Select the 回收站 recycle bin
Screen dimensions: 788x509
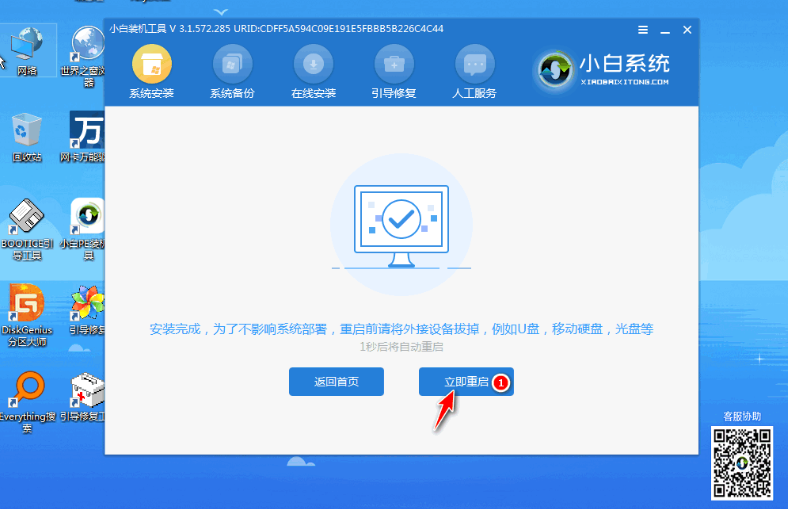26,133
